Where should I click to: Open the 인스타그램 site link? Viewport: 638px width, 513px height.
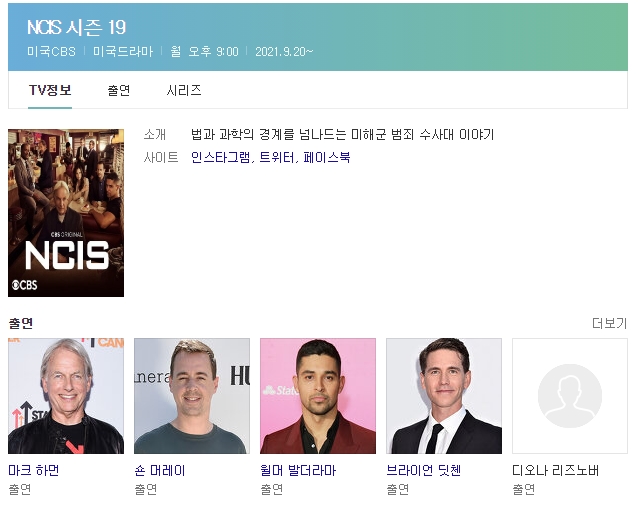pyautogui.click(x=221, y=157)
